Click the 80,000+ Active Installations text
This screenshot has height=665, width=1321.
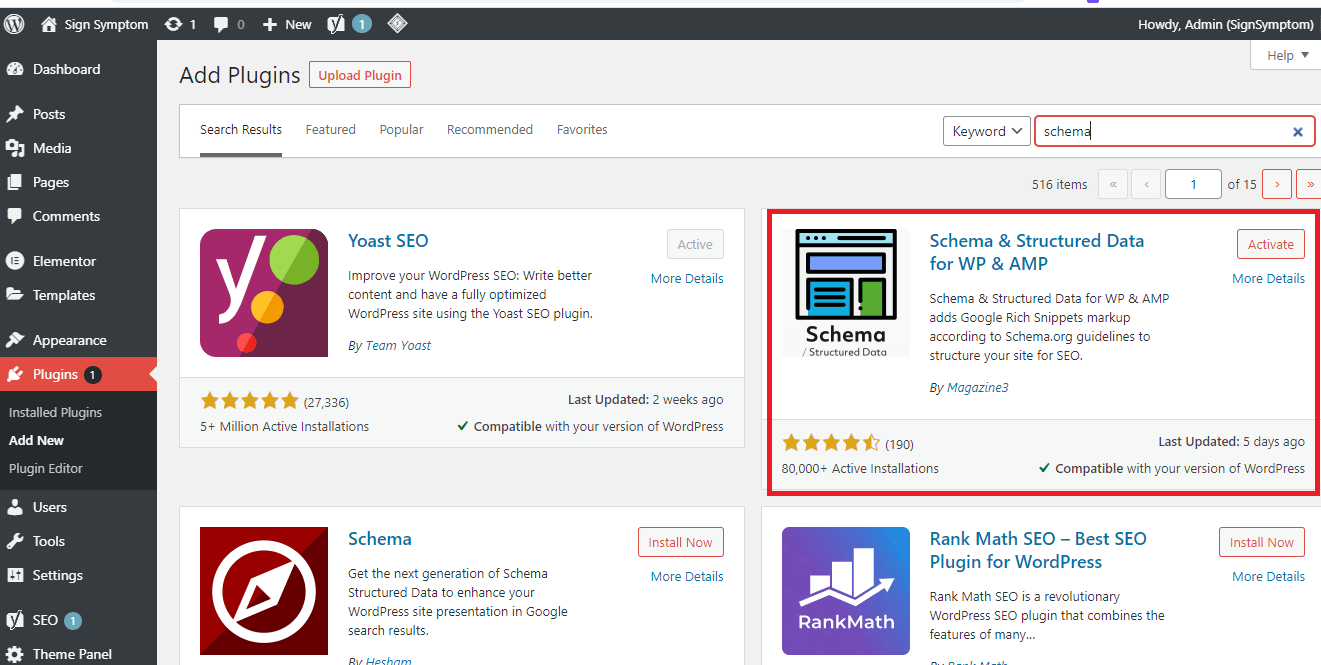pos(860,468)
